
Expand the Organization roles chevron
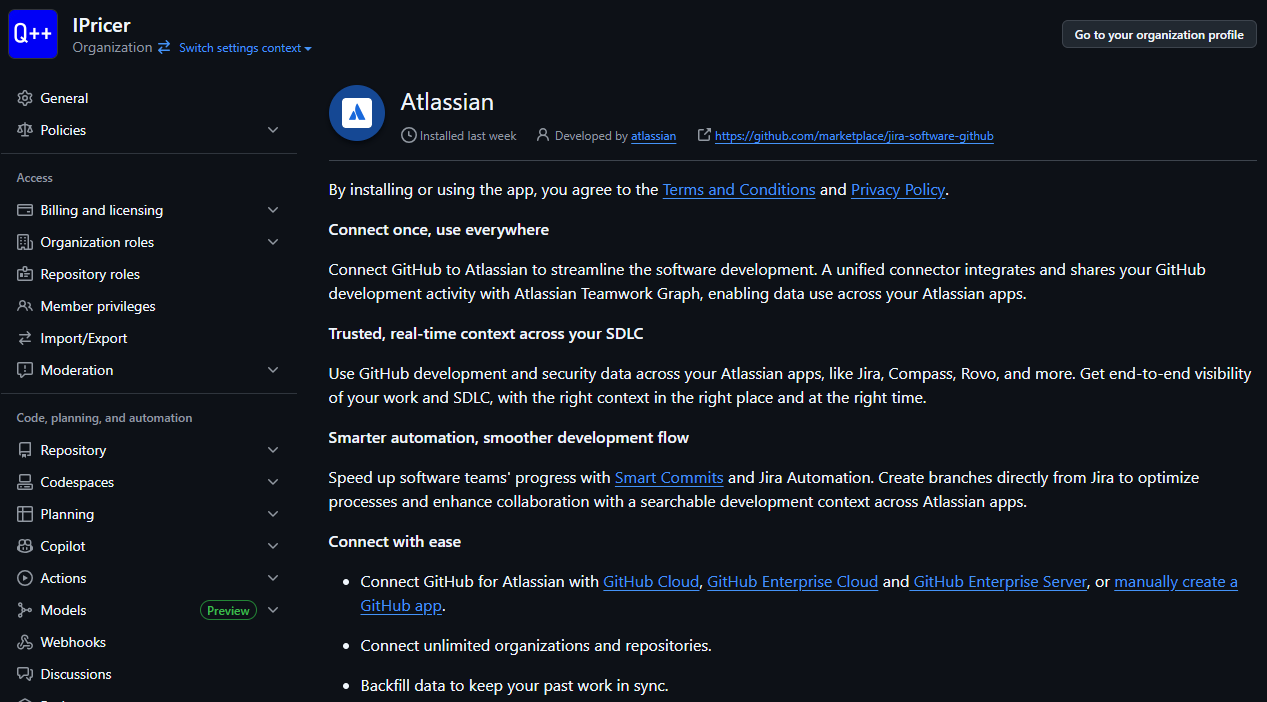coord(273,242)
